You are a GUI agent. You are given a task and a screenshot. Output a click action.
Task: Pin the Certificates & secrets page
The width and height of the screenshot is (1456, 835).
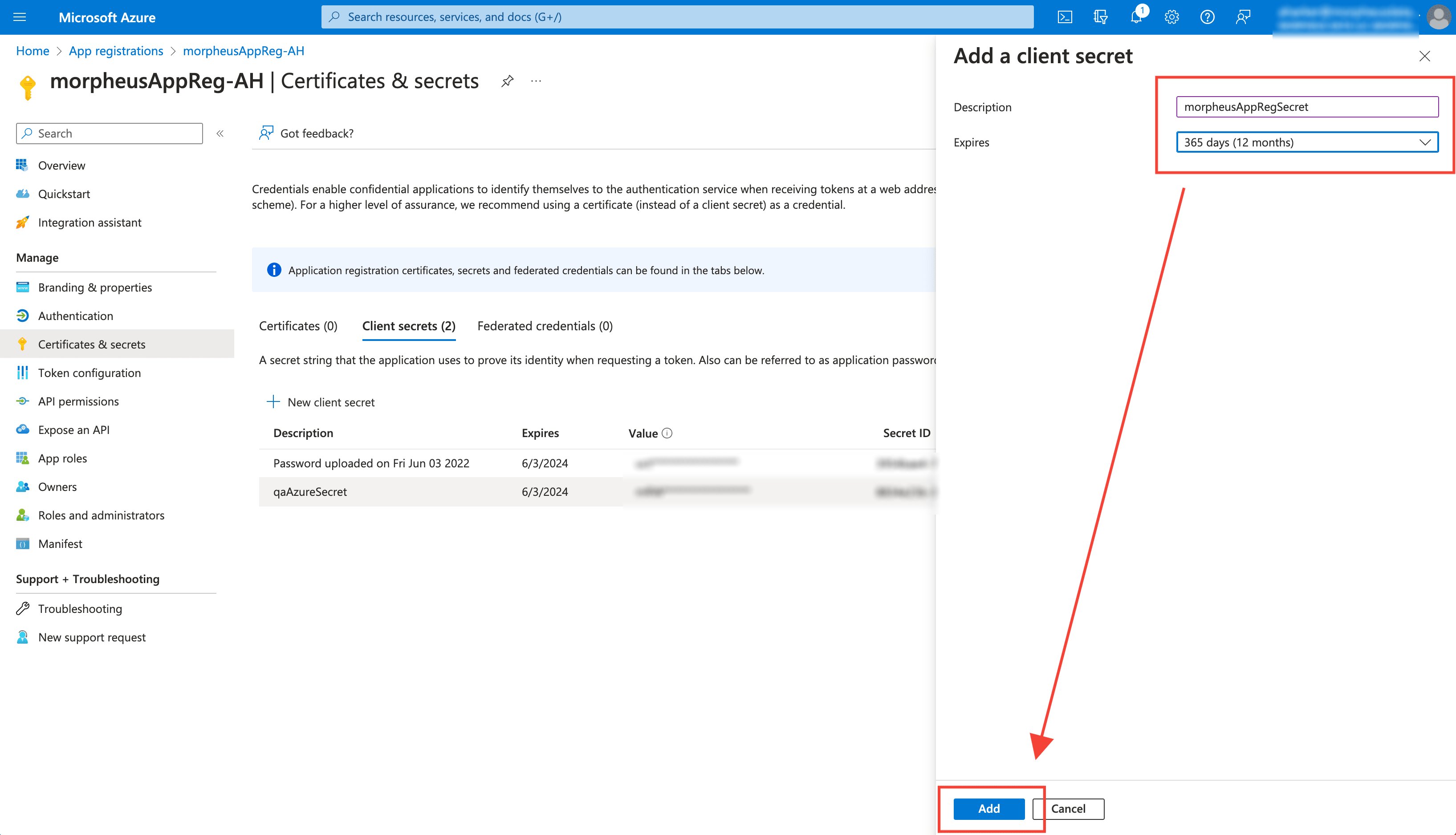coord(507,81)
